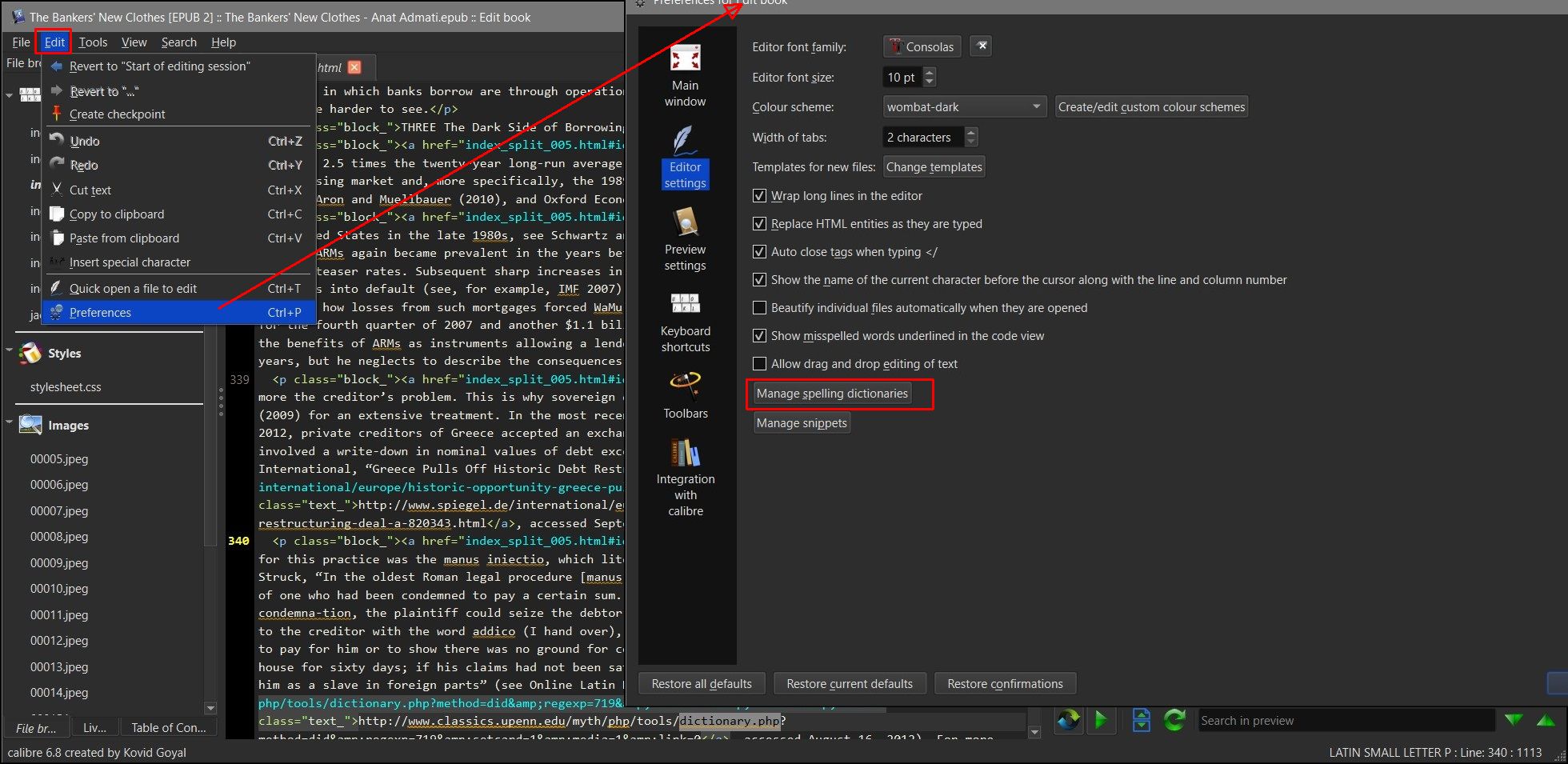Click the sync preview with editor icon
Screen dimensions: 1568x764
(1068, 721)
